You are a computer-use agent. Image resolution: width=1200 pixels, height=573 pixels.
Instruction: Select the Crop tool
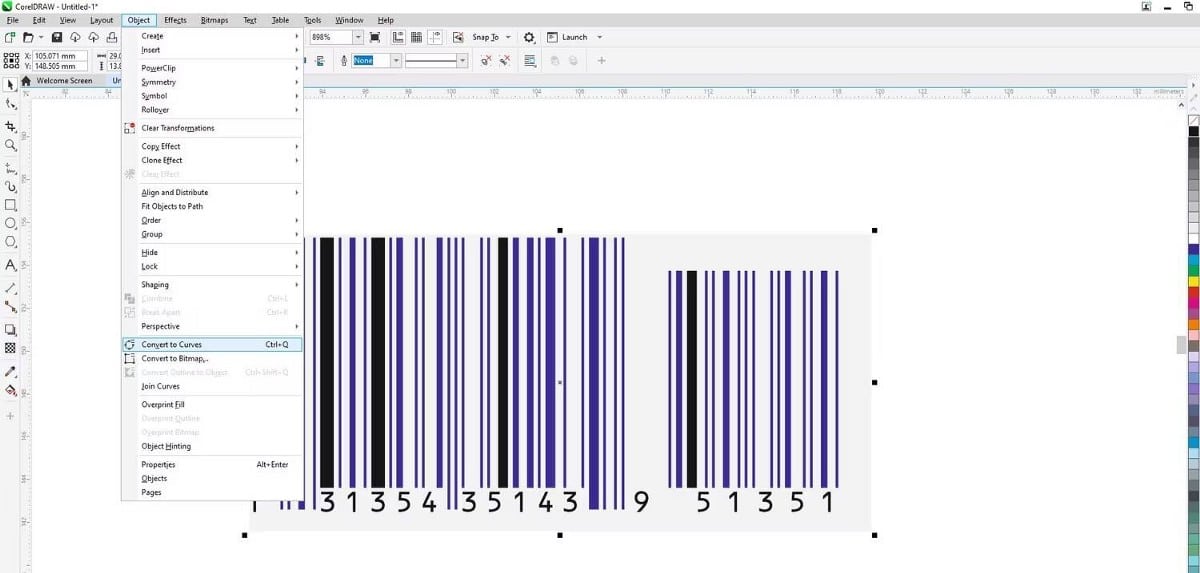[11, 127]
